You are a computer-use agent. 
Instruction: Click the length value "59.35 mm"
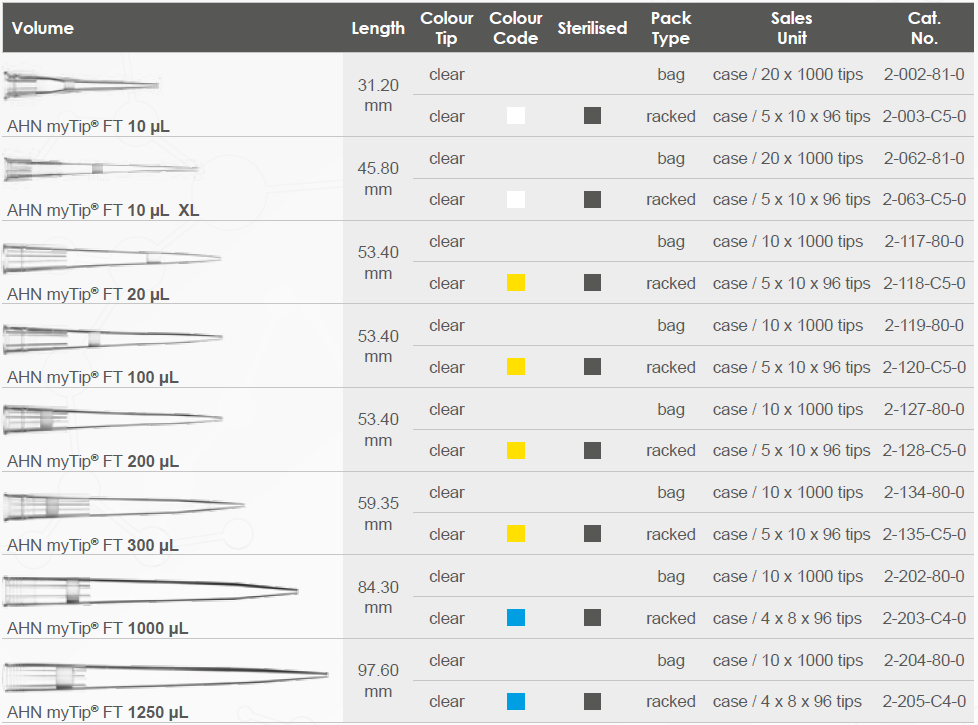(x=378, y=513)
